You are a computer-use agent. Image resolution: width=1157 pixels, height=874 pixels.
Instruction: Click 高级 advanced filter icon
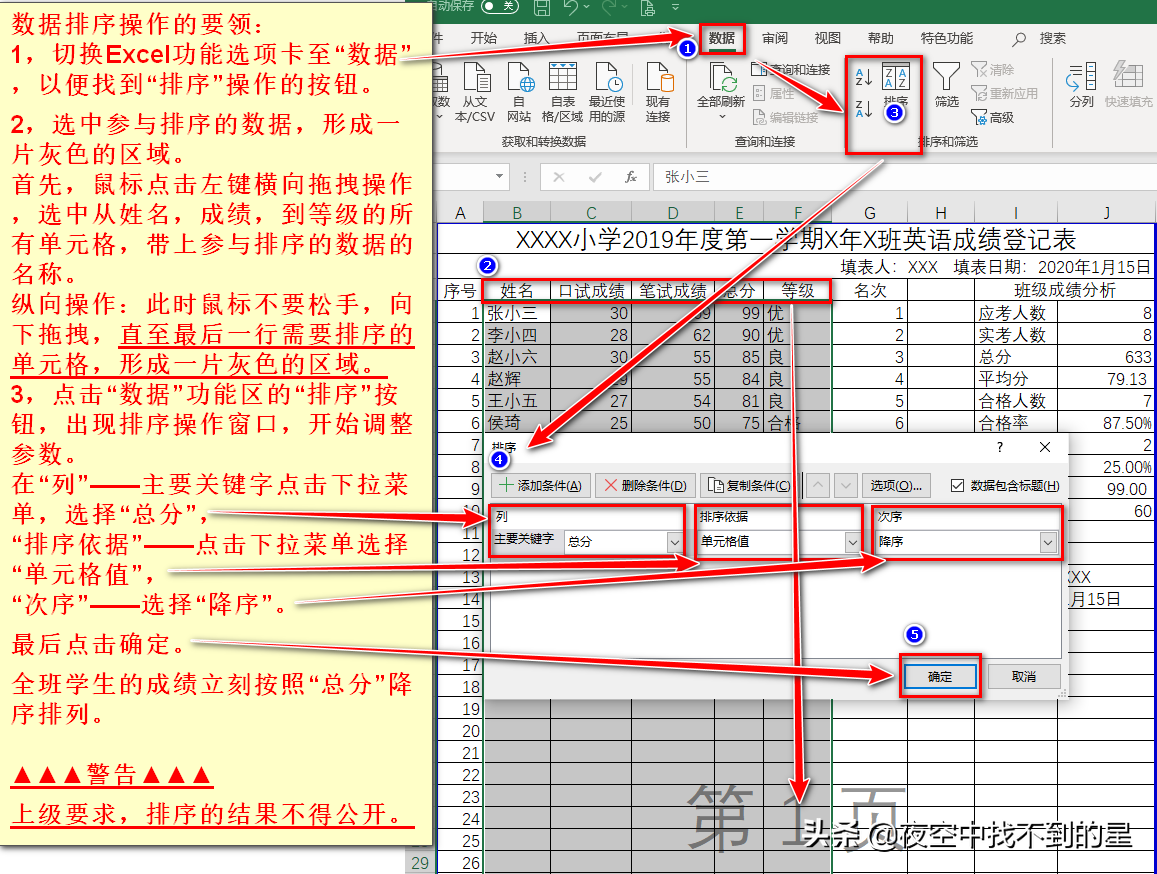pyautogui.click(x=992, y=117)
